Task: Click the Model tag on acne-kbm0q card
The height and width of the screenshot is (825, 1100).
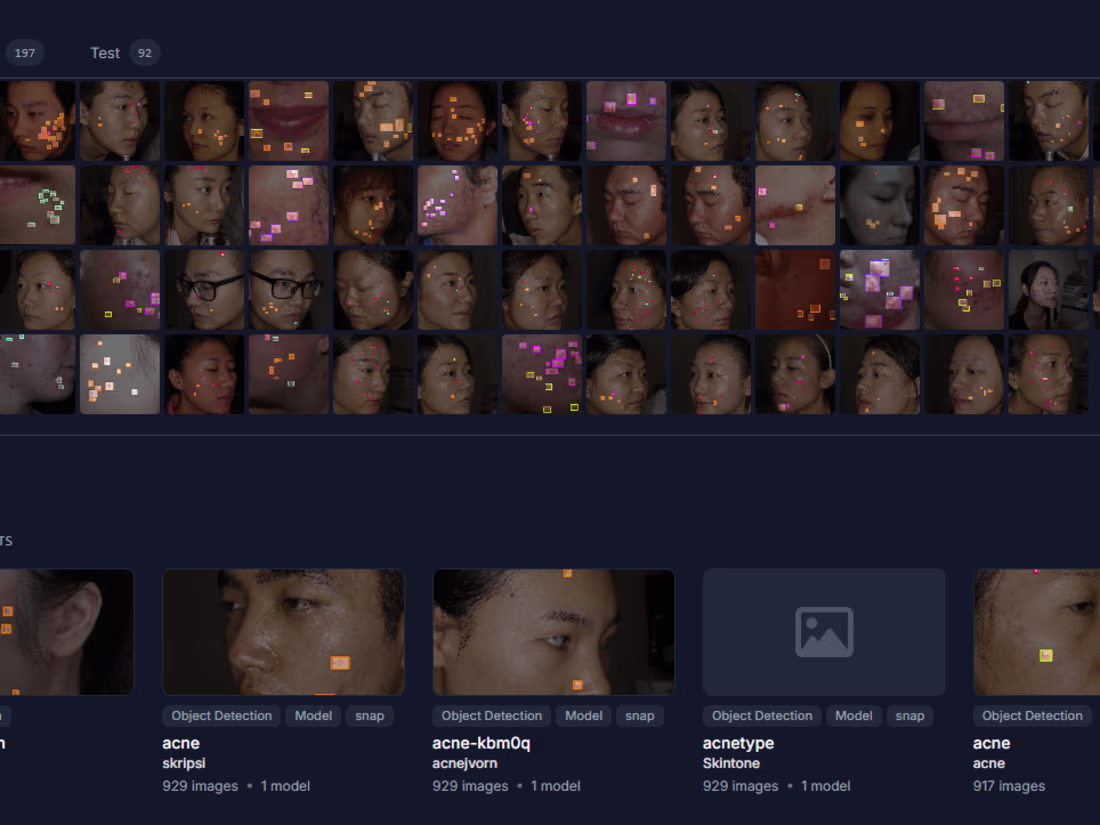Action: tap(583, 715)
